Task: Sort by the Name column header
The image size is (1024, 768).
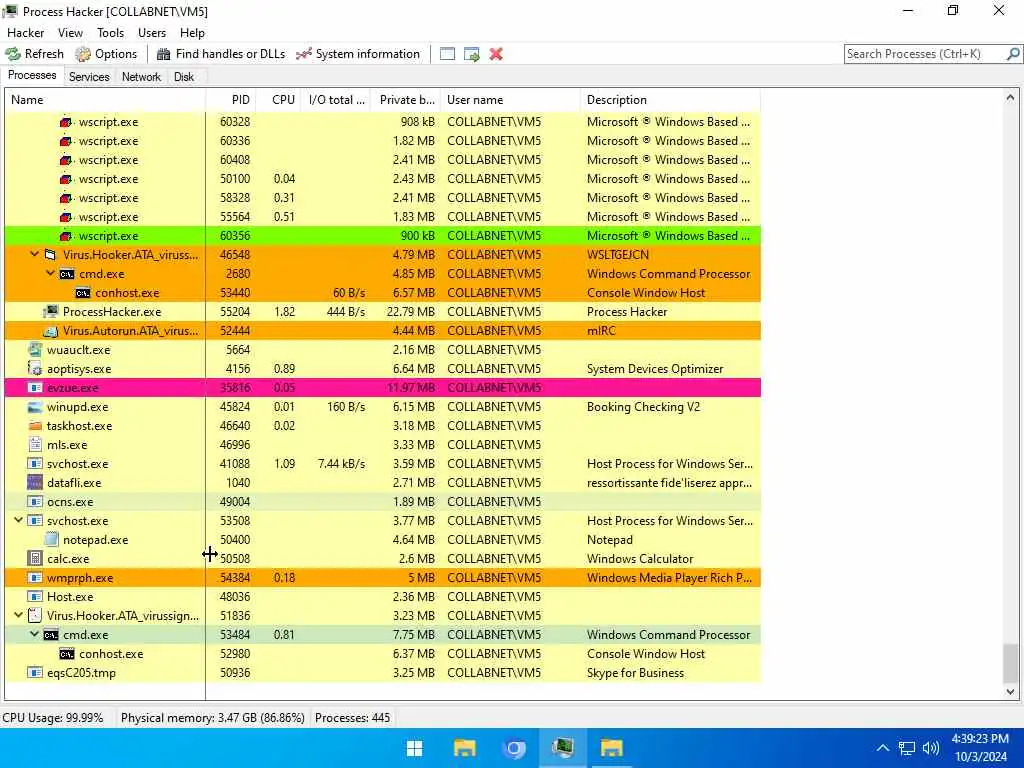Action: click(x=104, y=100)
